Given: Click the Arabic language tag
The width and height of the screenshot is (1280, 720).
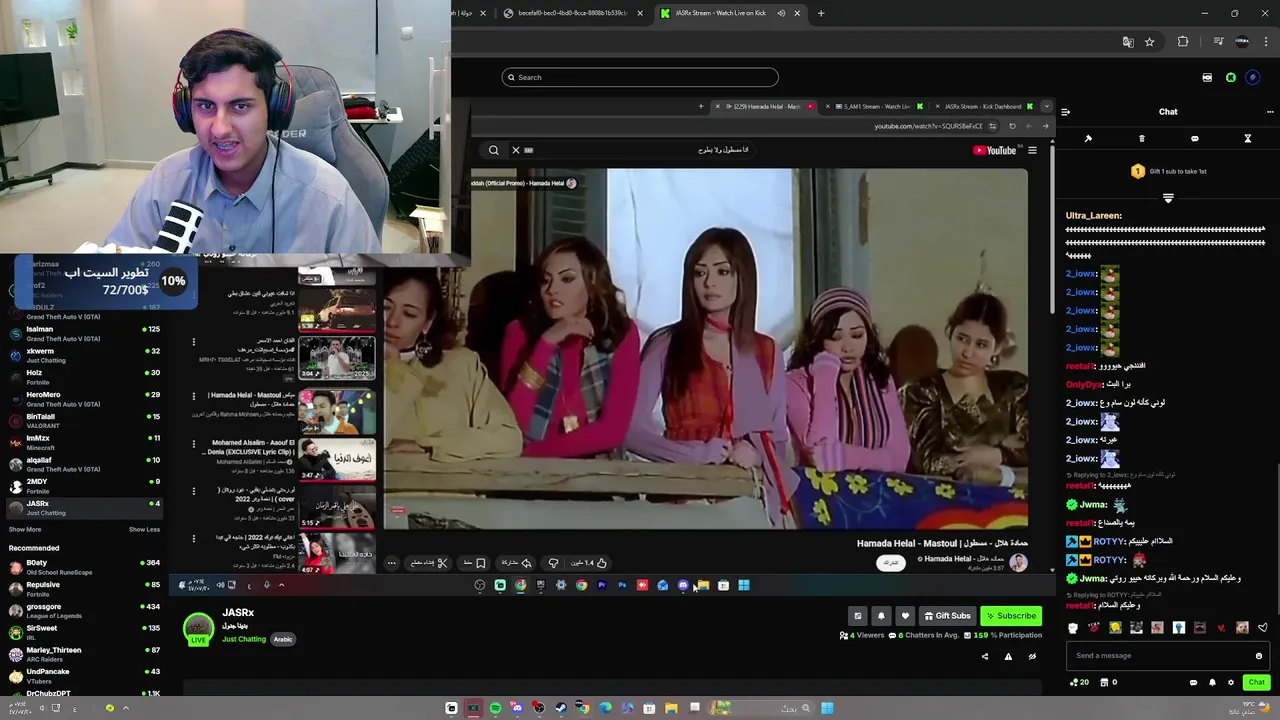Looking at the screenshot, I should click(283, 639).
